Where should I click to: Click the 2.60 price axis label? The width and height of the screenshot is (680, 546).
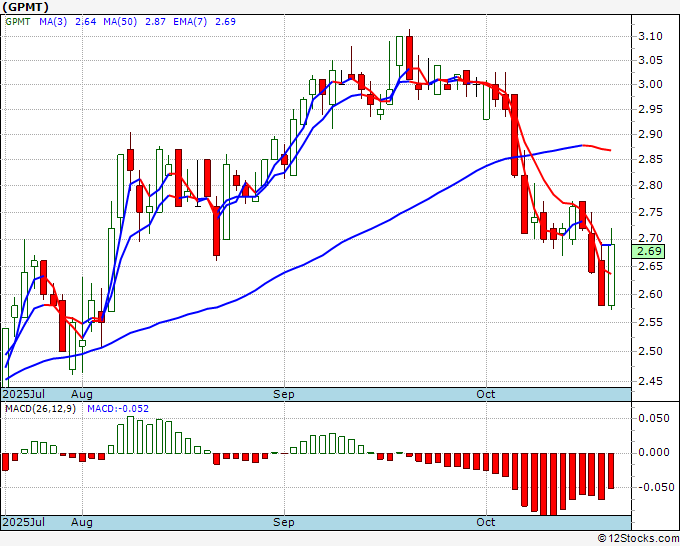click(651, 294)
